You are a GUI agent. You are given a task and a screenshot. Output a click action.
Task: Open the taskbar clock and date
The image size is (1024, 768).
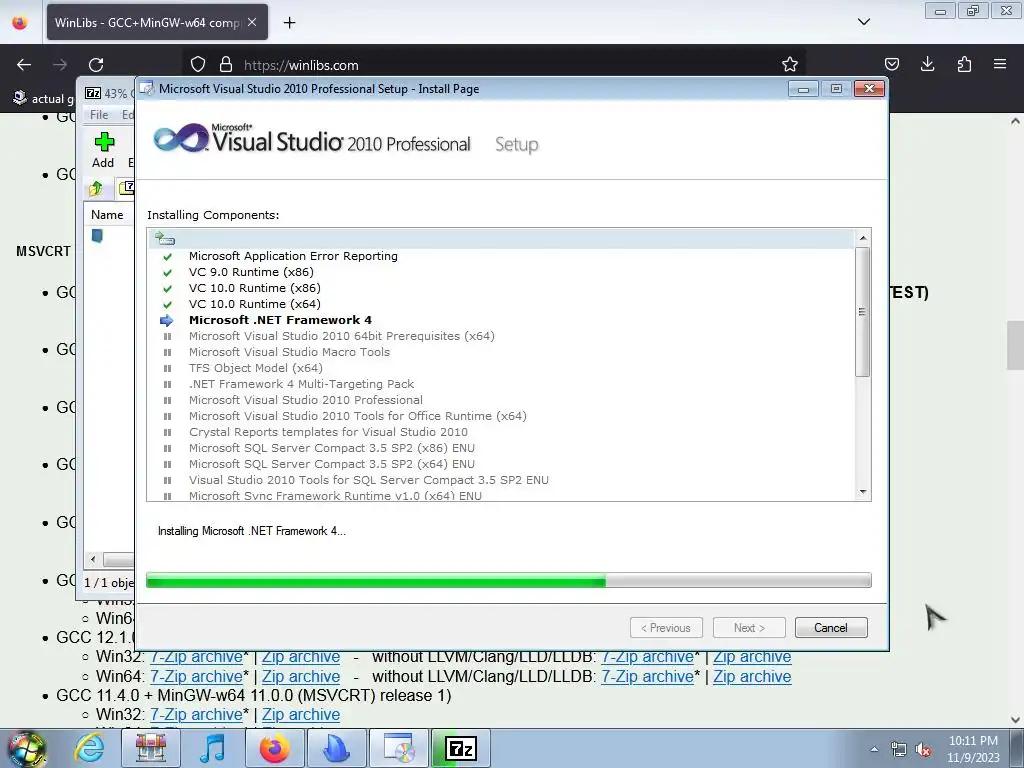(x=973, y=749)
